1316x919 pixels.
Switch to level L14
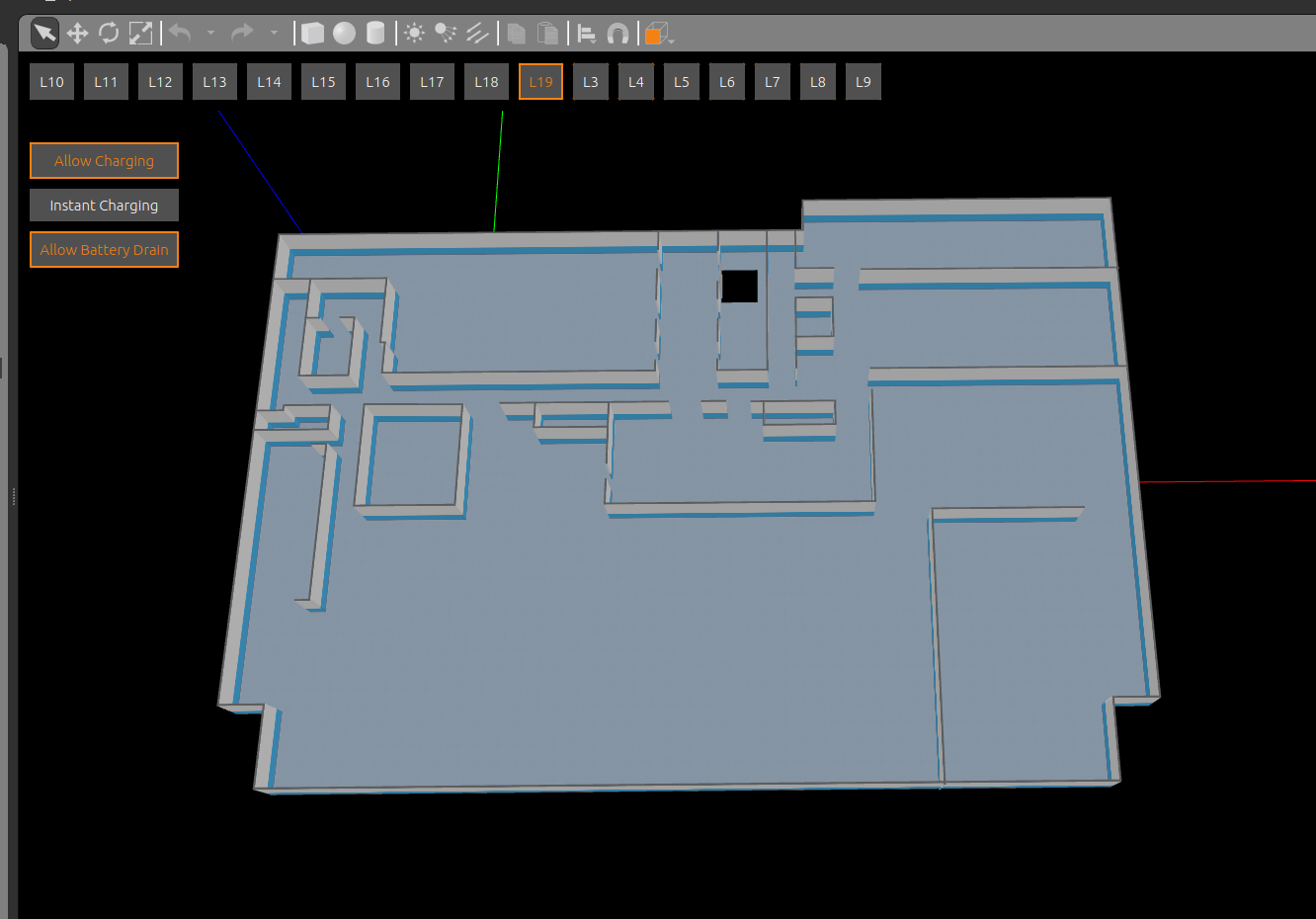[269, 82]
